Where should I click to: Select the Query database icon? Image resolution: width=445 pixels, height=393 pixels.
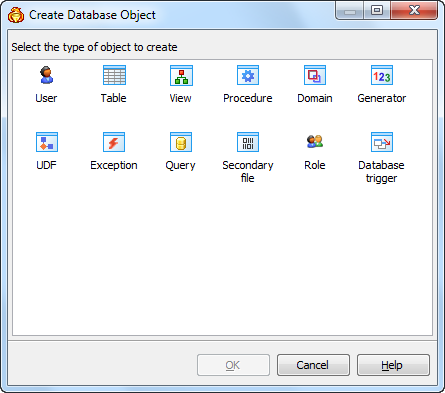(181, 142)
